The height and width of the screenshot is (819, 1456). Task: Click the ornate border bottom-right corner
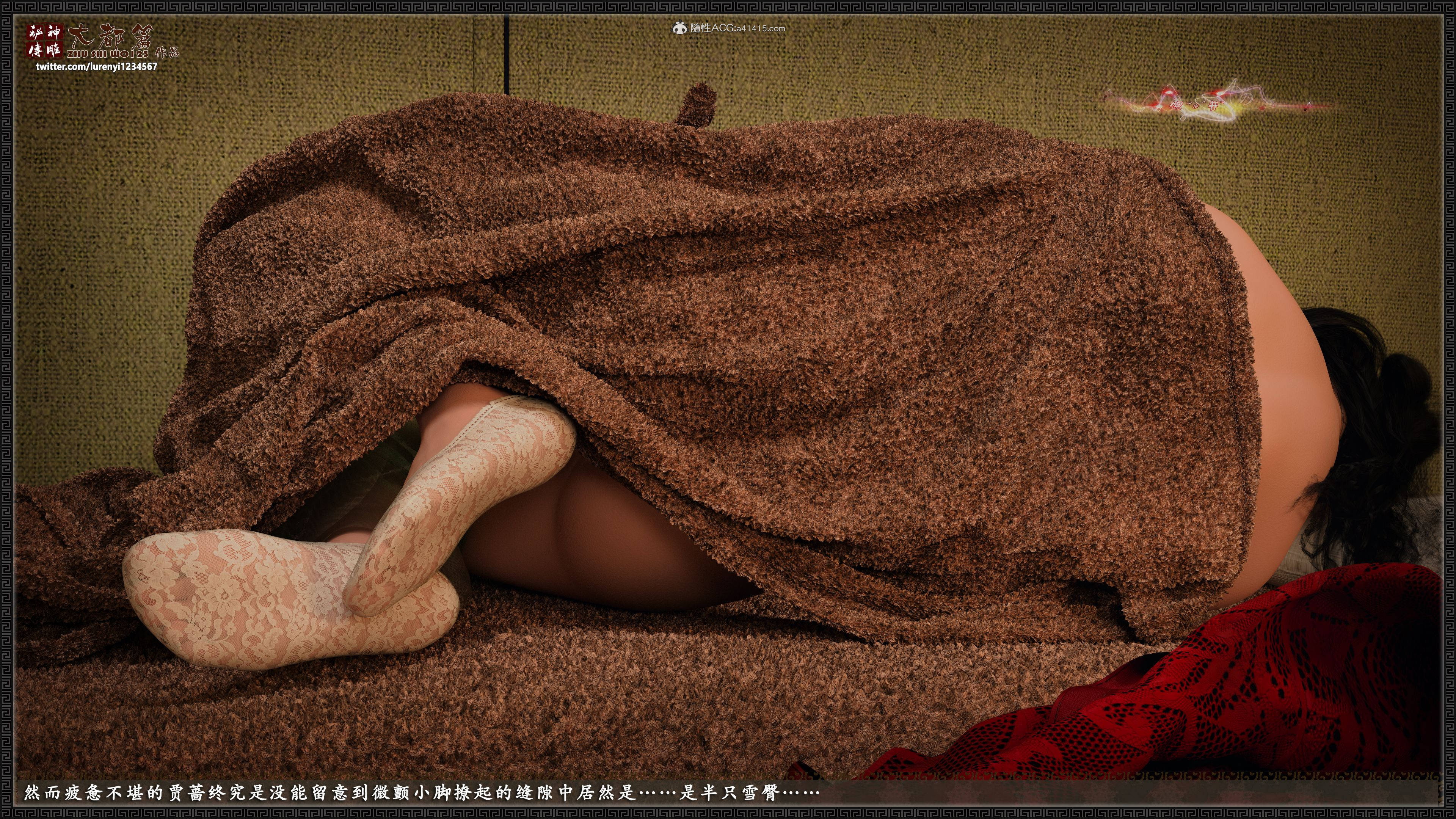click(1449, 812)
